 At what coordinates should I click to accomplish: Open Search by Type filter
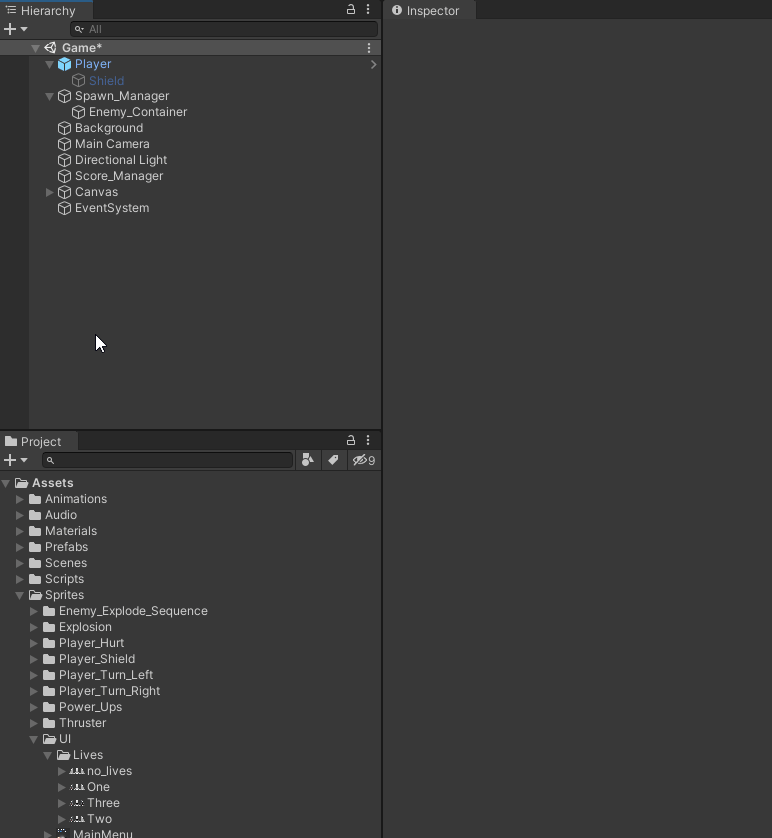[x=308, y=460]
